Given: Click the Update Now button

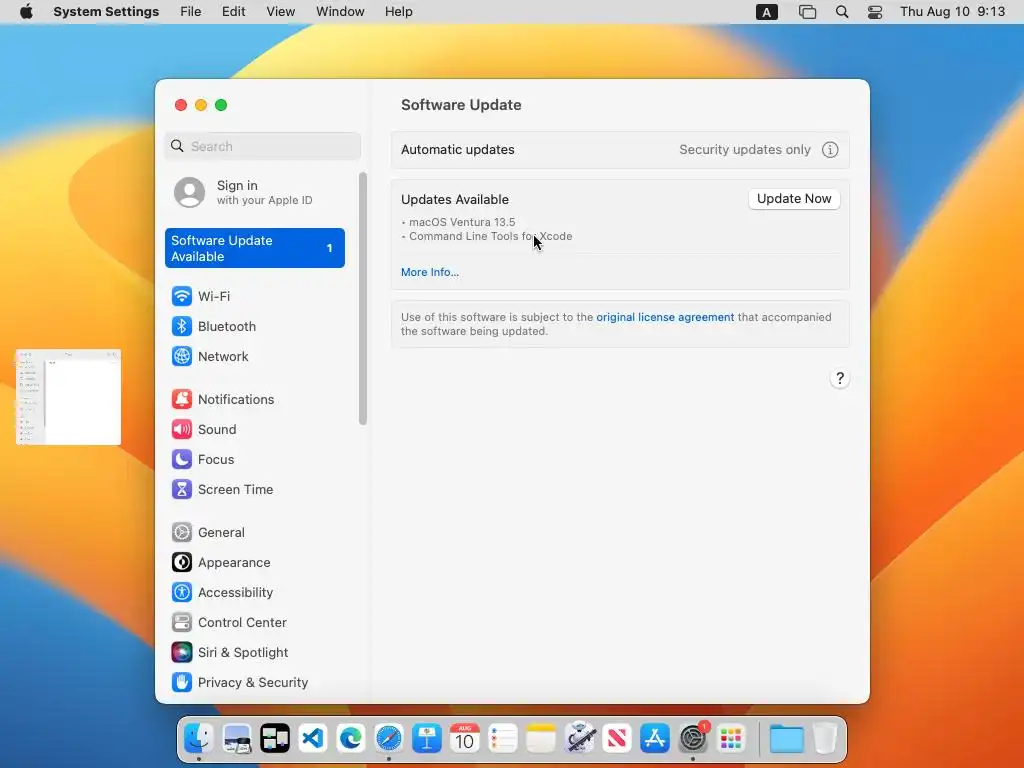Looking at the screenshot, I should (x=794, y=199).
